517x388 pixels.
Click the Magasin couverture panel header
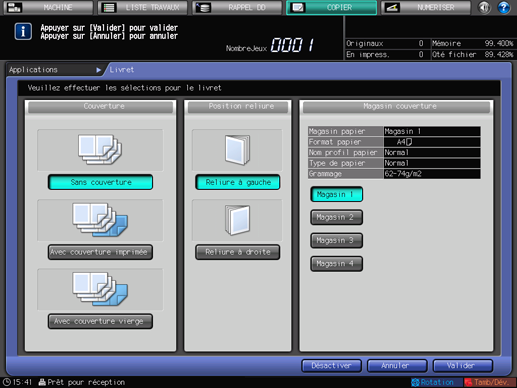click(396, 106)
